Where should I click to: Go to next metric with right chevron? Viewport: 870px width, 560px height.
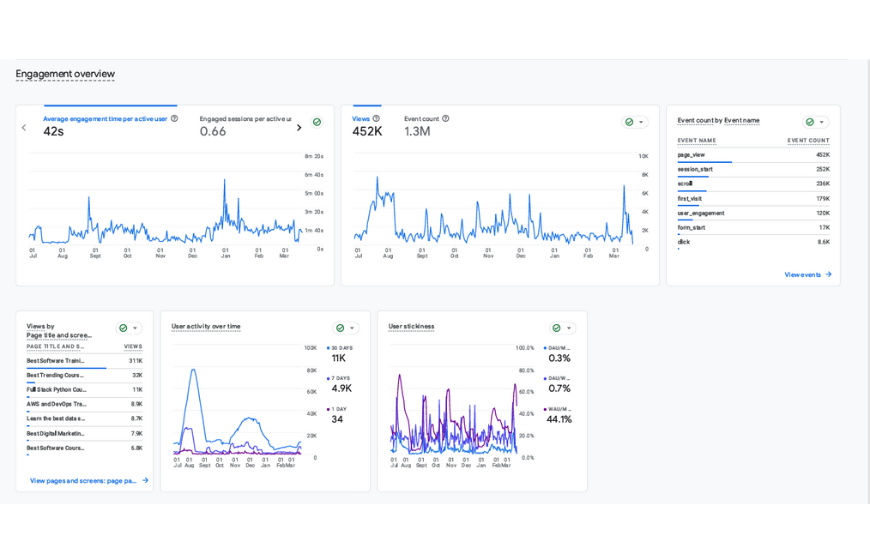point(299,128)
